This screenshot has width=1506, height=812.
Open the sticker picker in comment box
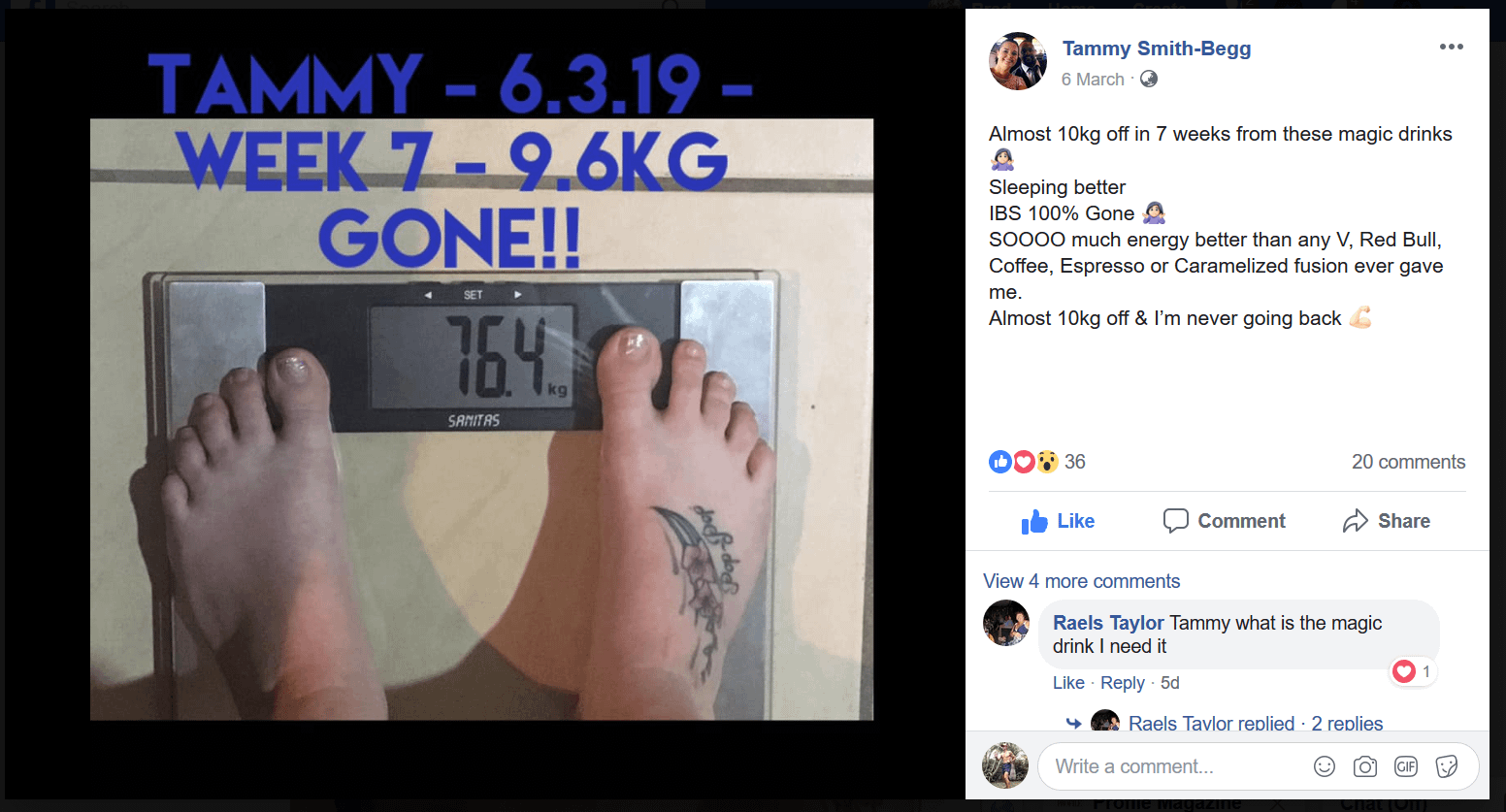1446,766
